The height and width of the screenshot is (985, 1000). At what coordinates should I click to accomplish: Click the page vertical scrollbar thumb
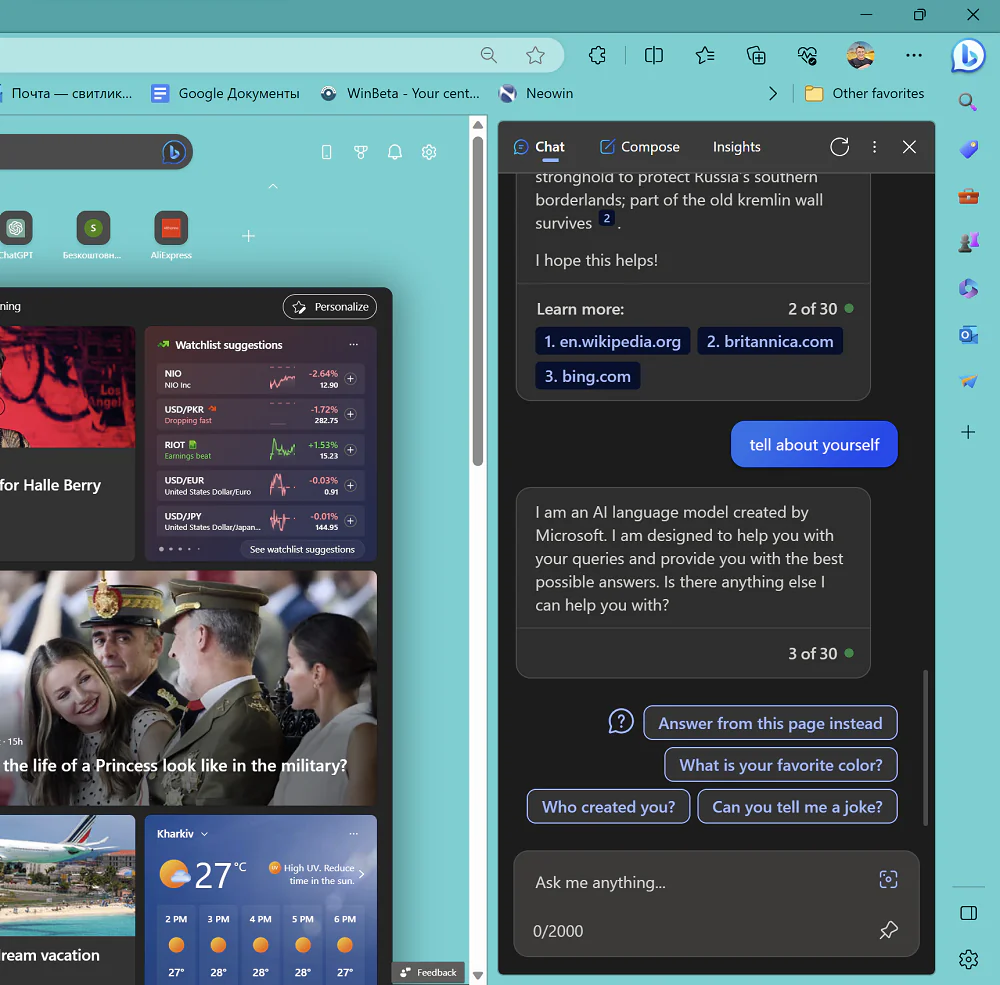pos(478,300)
